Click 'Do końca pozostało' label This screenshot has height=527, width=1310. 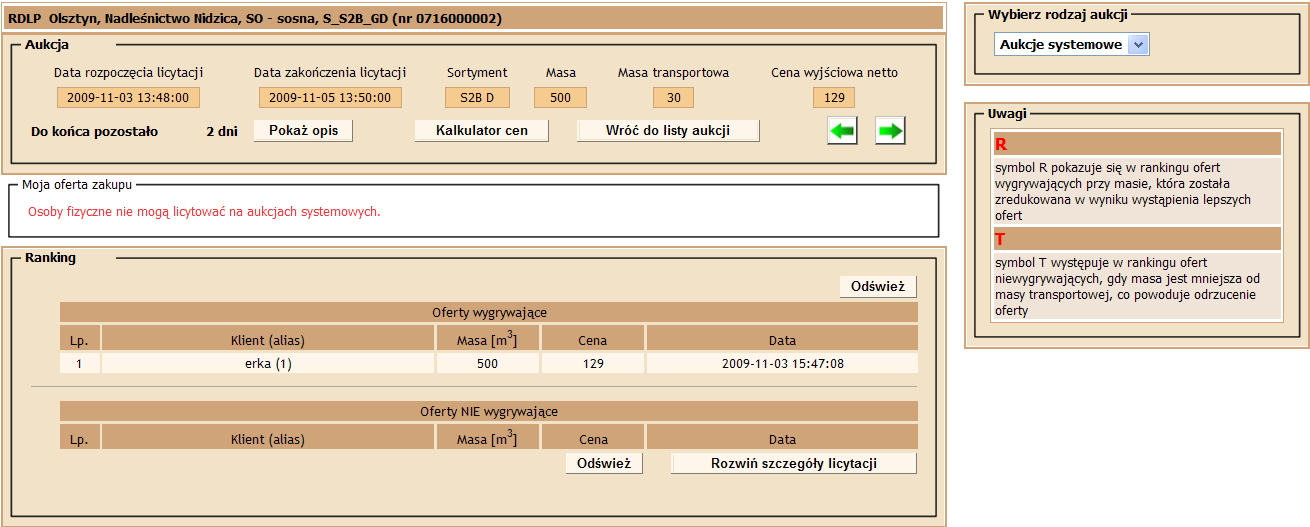[x=95, y=131]
